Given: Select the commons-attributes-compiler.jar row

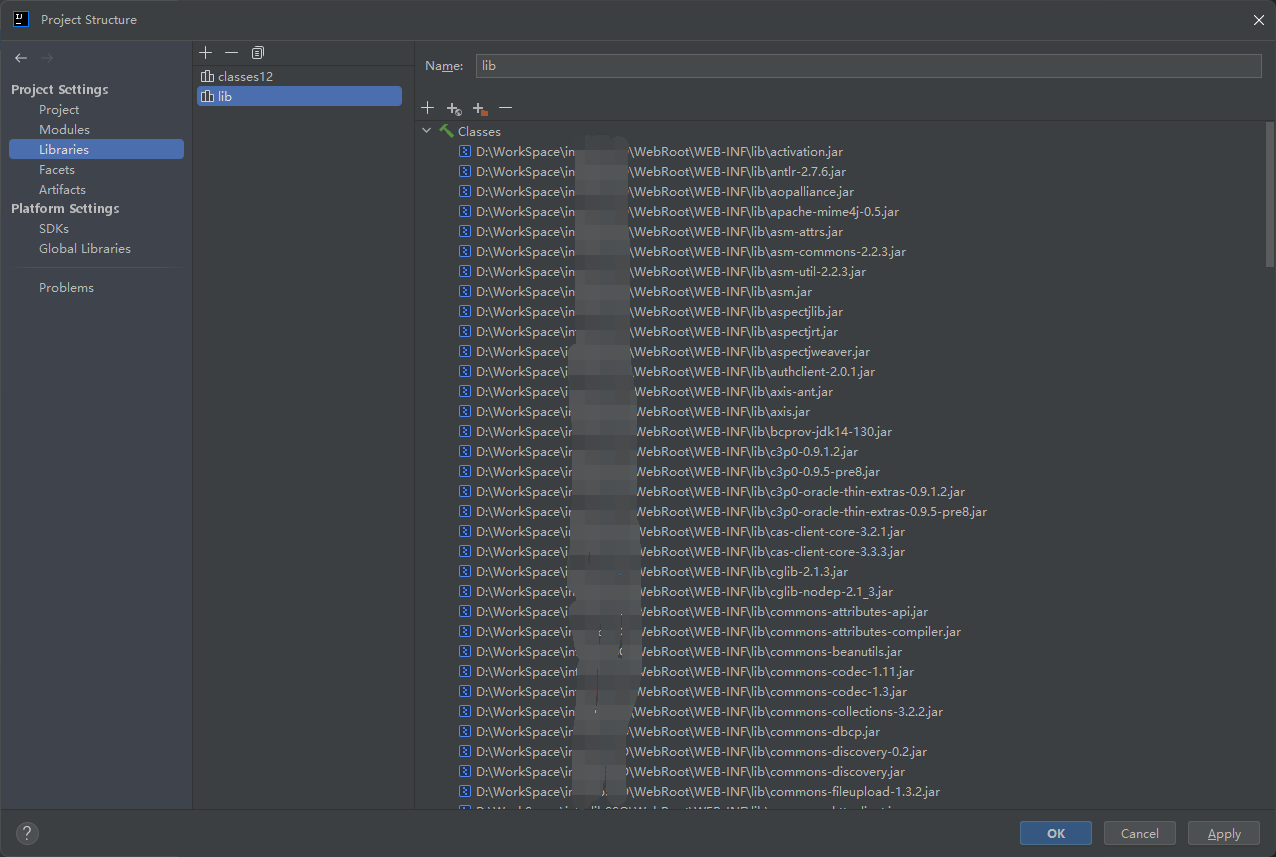Looking at the screenshot, I should pos(710,631).
